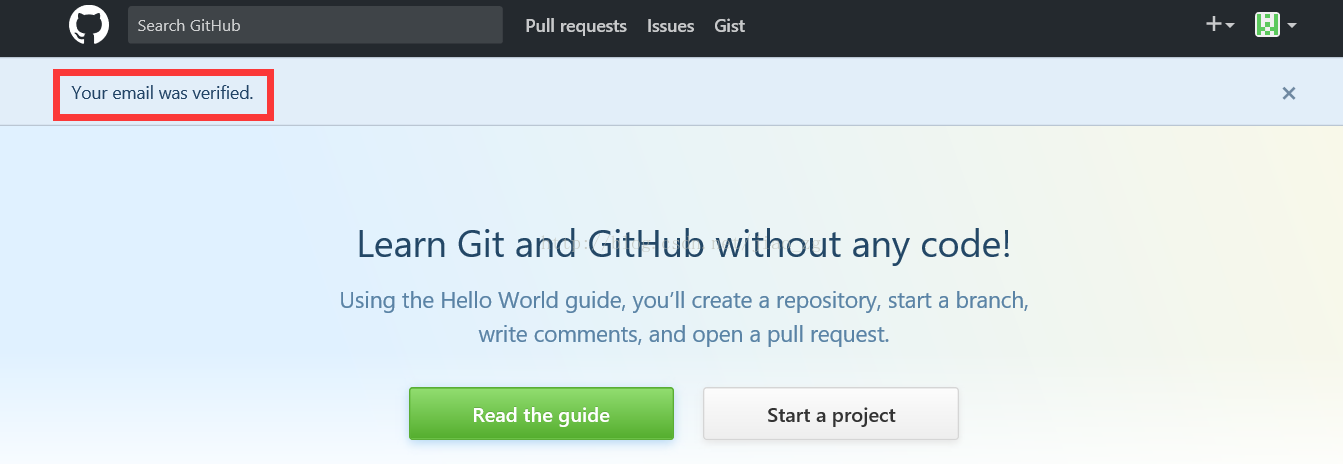The height and width of the screenshot is (464, 1343).
Task: Click the Learn Git and GitHub headline
Action: coord(683,244)
